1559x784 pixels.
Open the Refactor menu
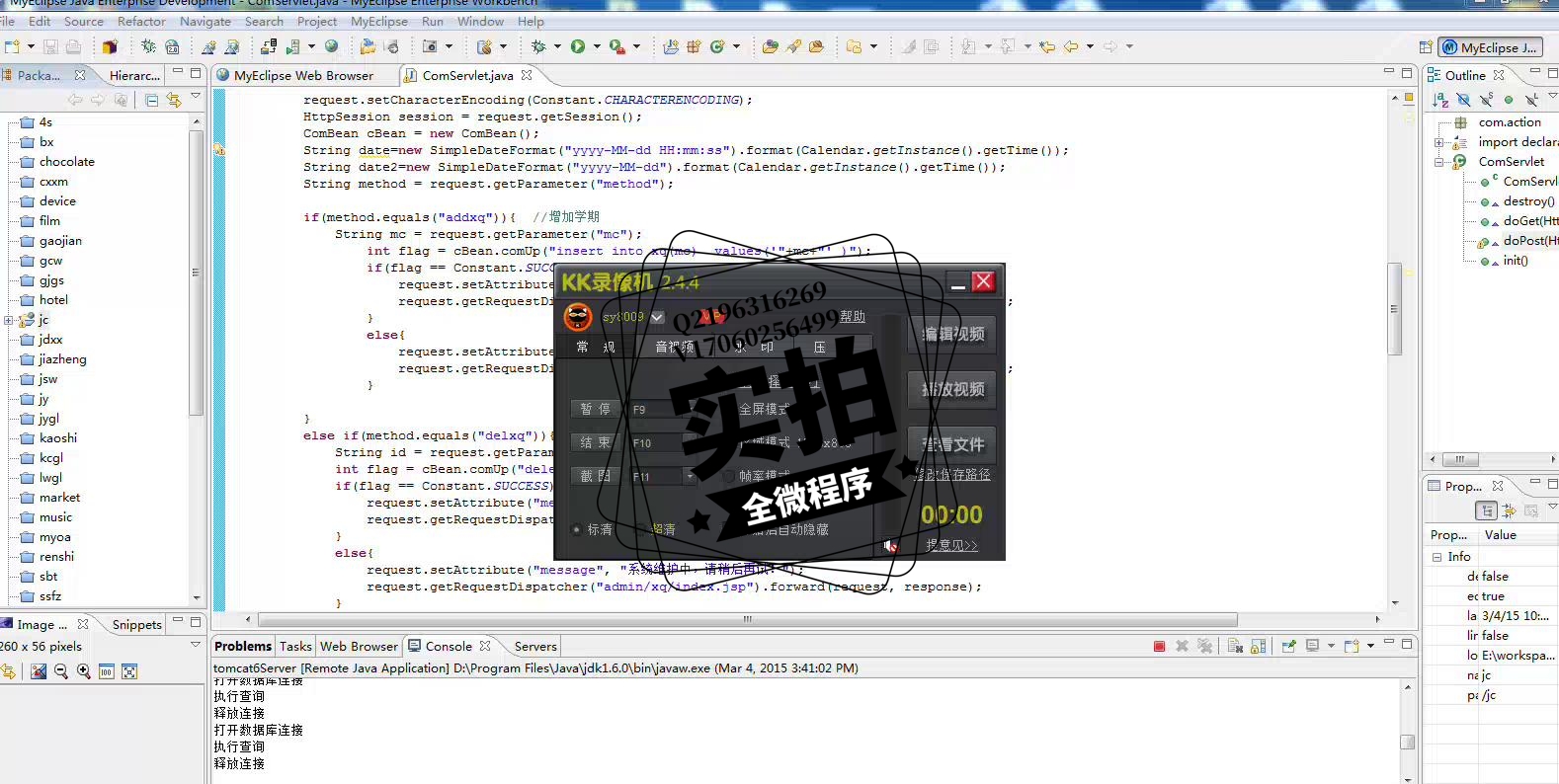click(141, 21)
